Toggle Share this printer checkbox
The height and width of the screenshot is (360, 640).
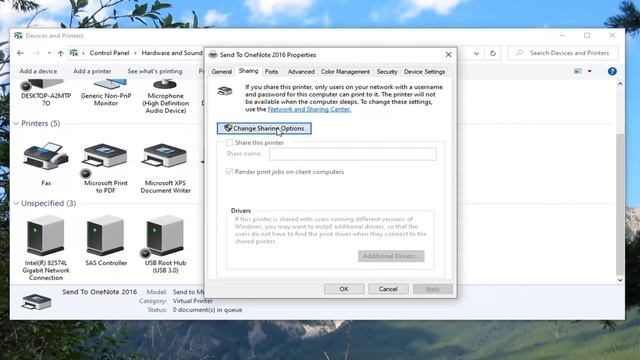coord(229,142)
